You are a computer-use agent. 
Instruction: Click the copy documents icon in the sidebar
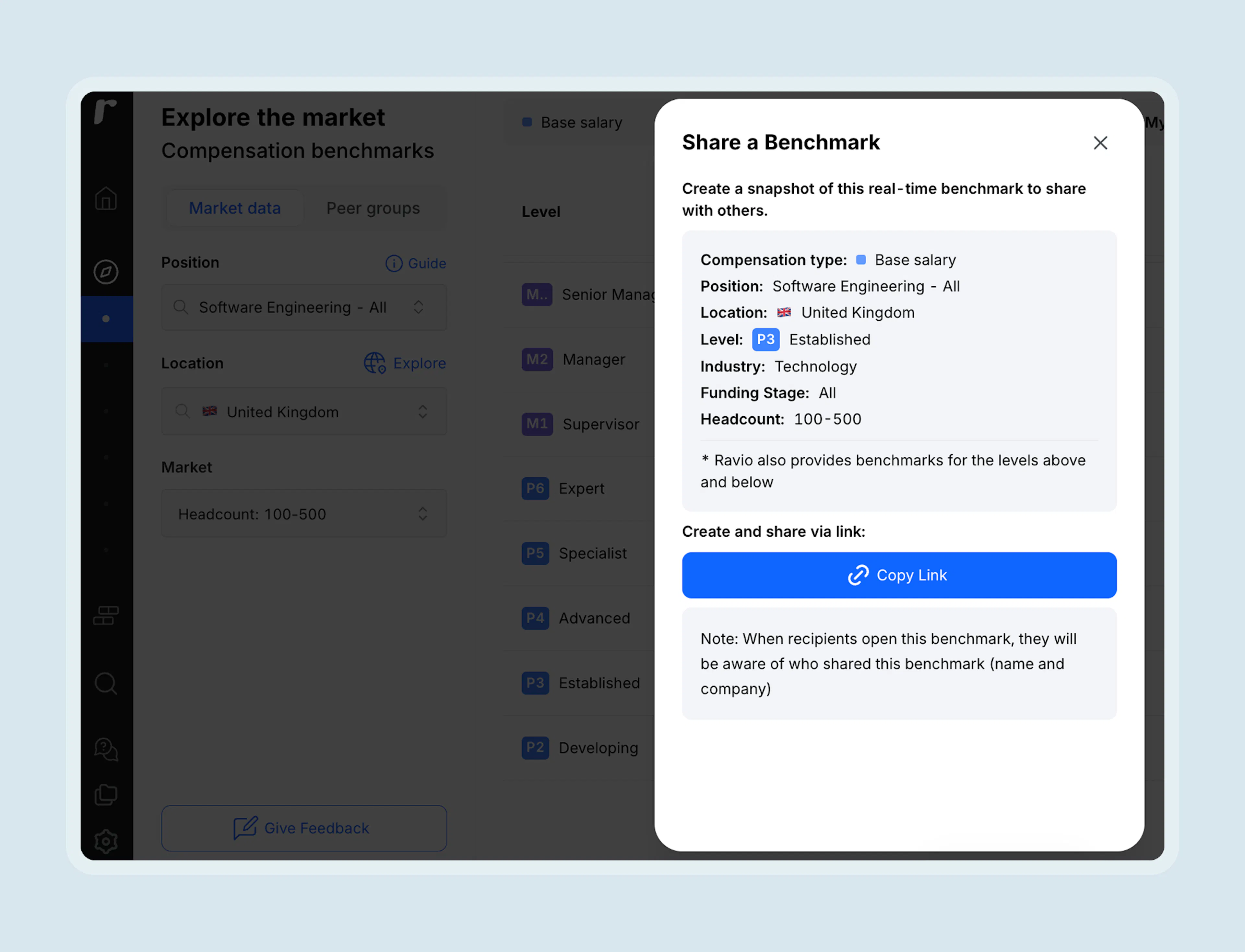coord(106,794)
